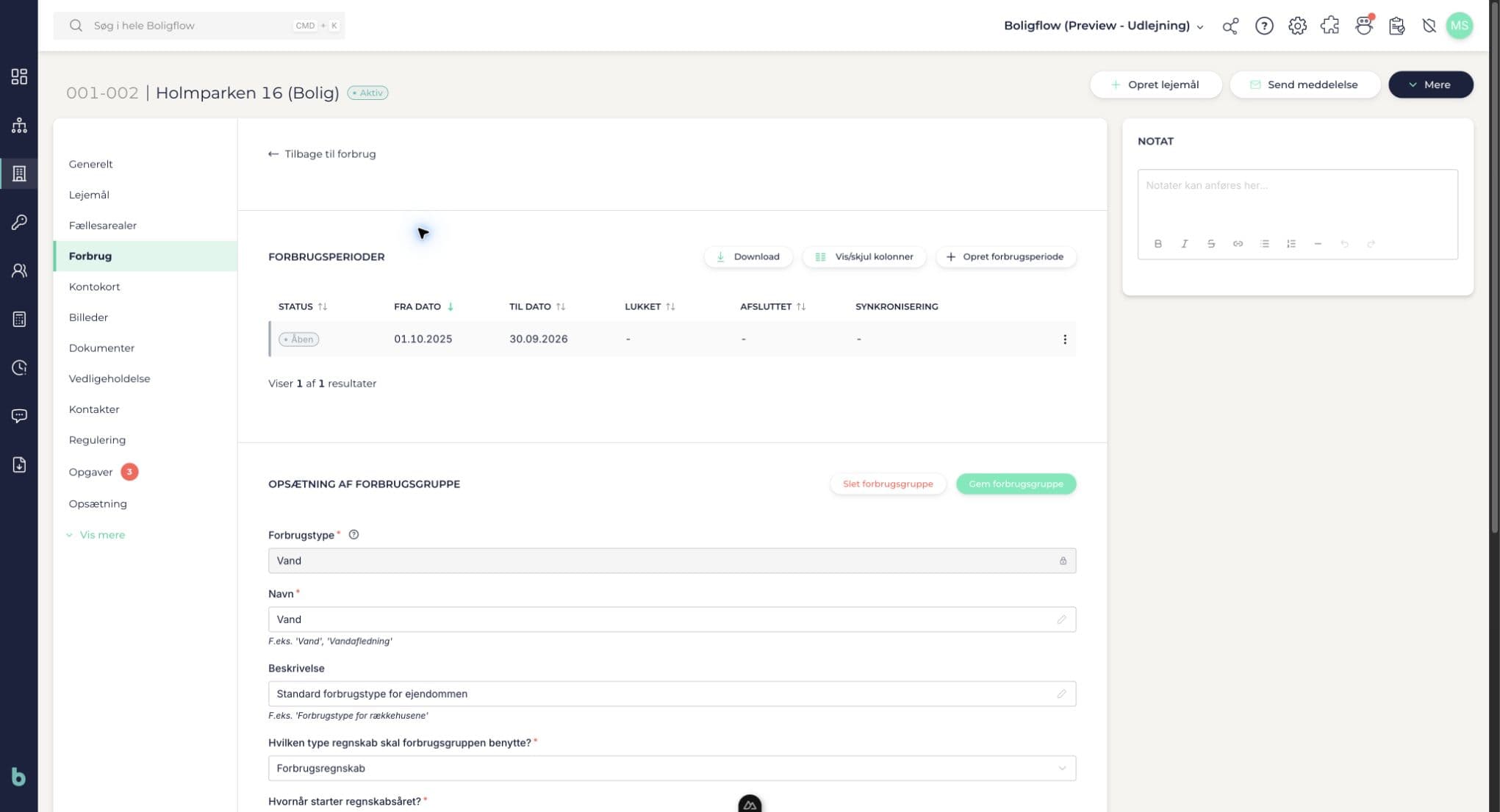Screen dimensions: 1500x812
Task: Click the Download button
Action: (748, 256)
